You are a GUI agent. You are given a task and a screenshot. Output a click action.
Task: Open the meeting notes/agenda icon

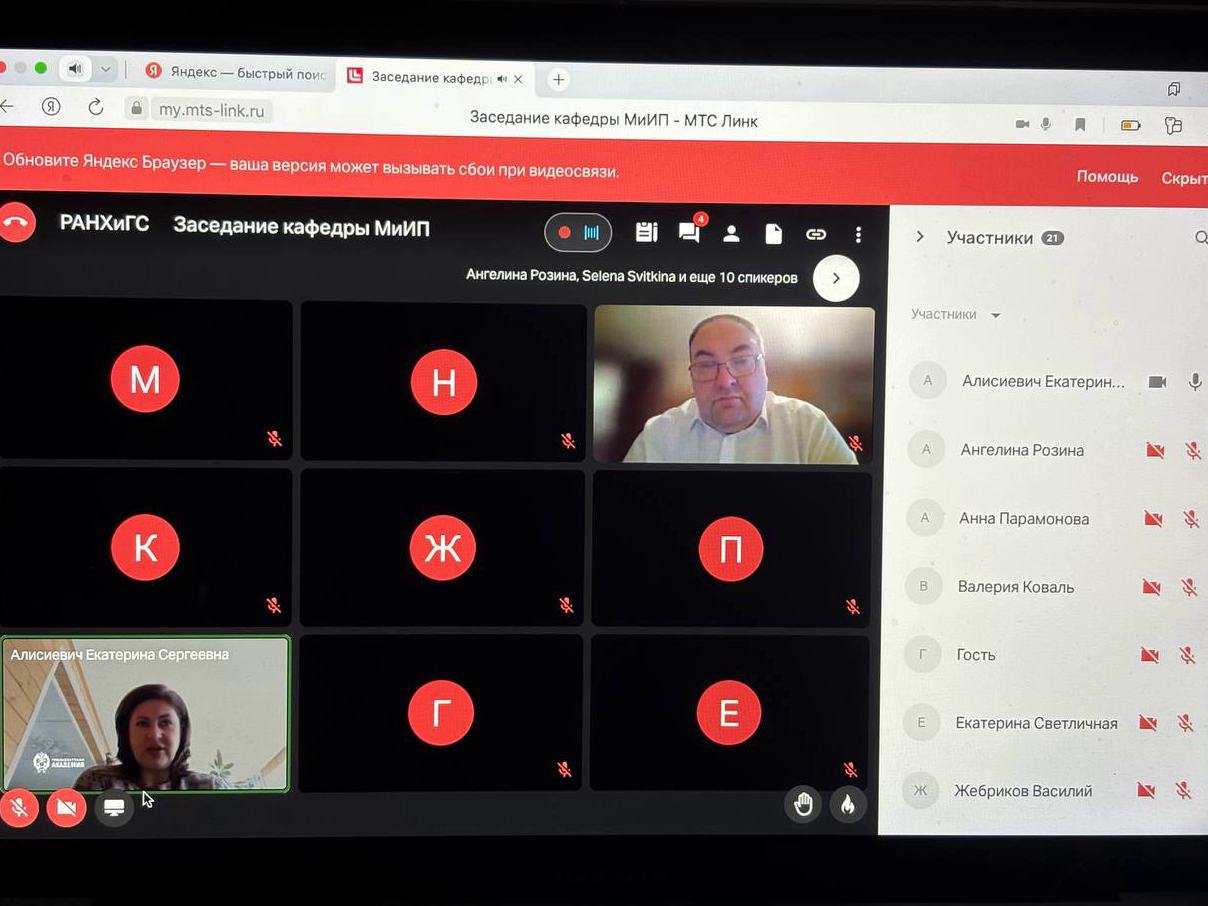point(646,232)
